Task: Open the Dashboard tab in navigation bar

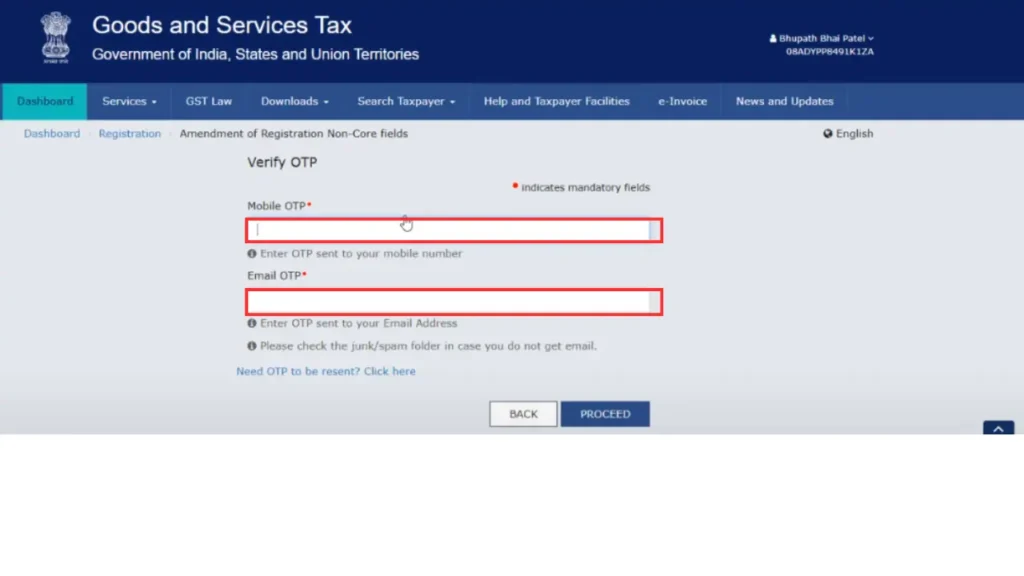Action: 44,101
